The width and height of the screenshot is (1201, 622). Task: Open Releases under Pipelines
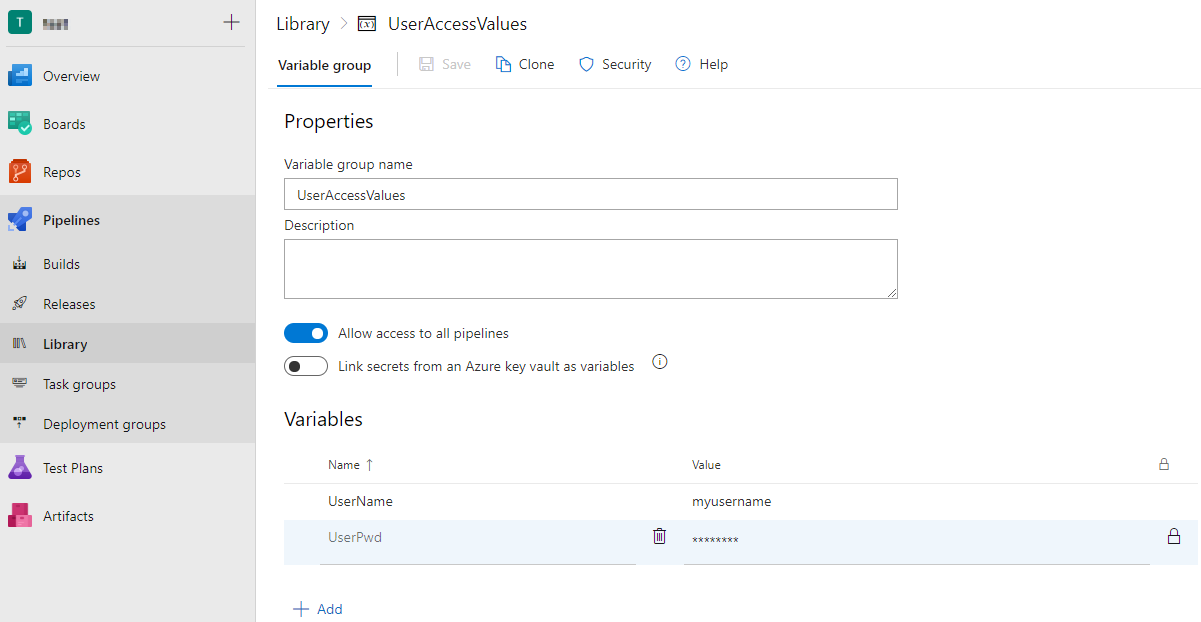pyautogui.click(x=69, y=304)
